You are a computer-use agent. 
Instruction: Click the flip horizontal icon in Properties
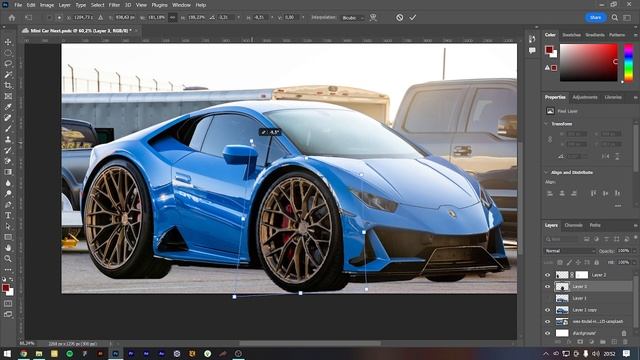coord(605,156)
